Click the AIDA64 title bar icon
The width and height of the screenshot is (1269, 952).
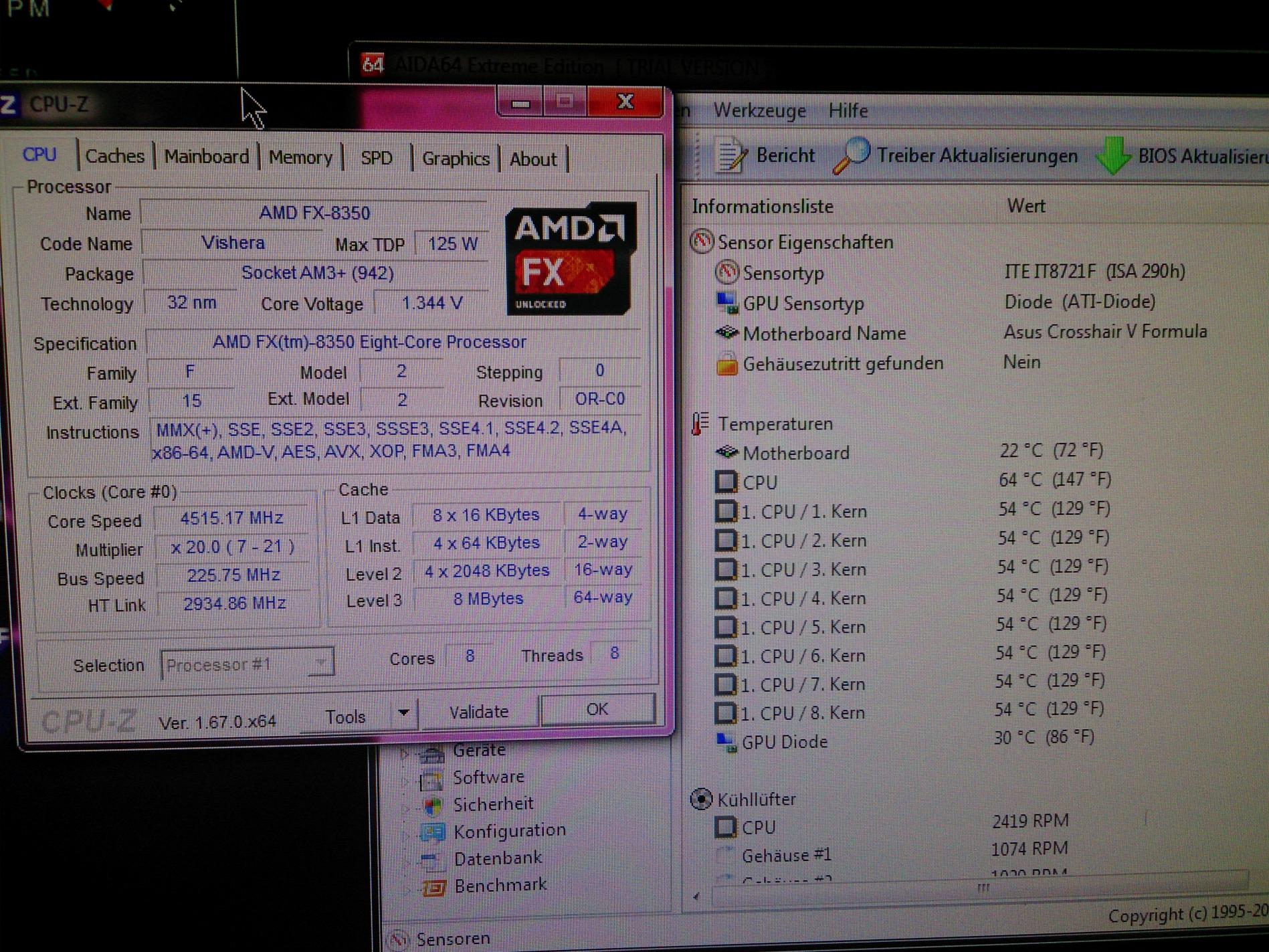pyautogui.click(x=373, y=65)
